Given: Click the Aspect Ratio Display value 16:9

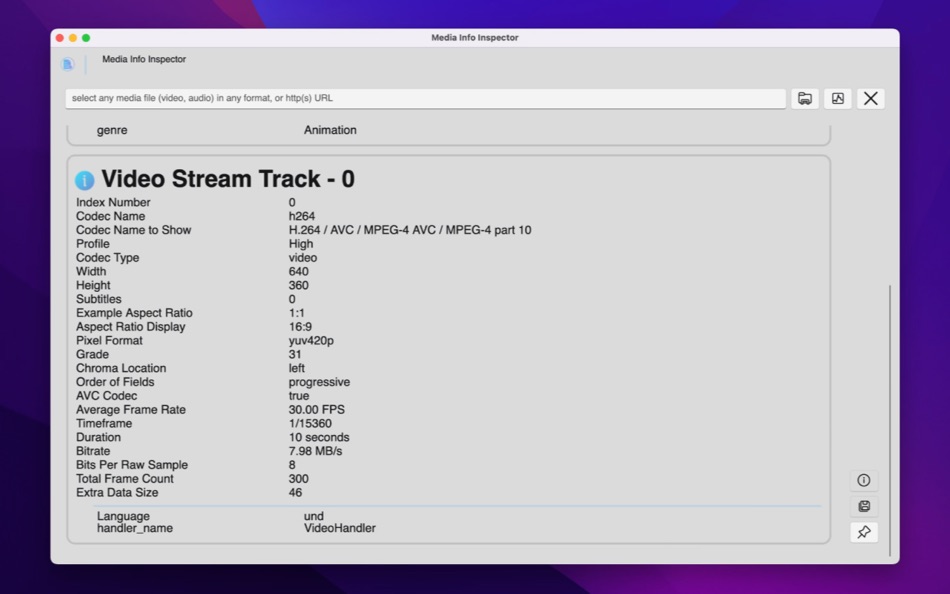Looking at the screenshot, I should 301,327.
